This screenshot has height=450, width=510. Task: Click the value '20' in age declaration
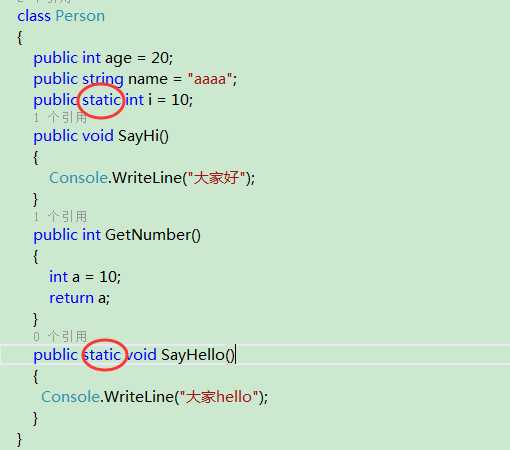160,58
